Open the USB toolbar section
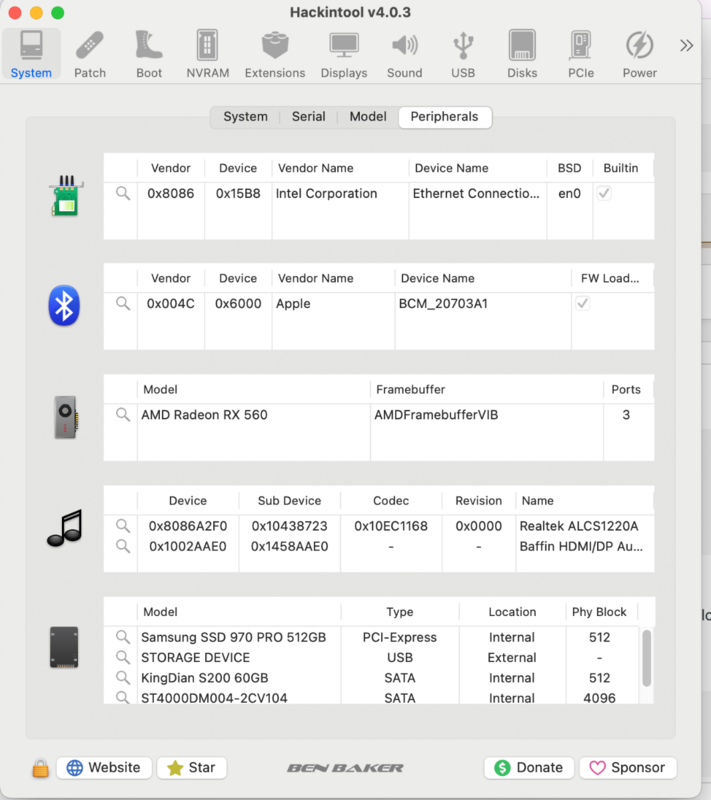 [463, 54]
